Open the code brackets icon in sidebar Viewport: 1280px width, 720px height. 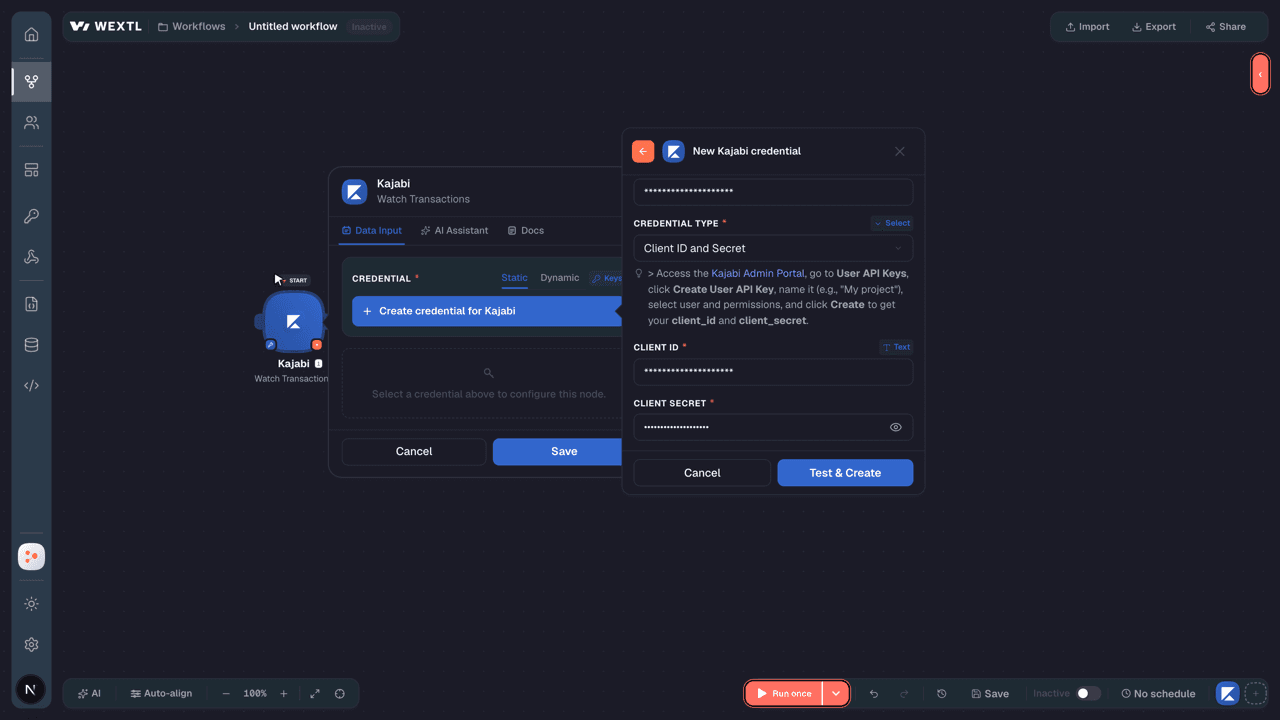[x=31, y=385]
